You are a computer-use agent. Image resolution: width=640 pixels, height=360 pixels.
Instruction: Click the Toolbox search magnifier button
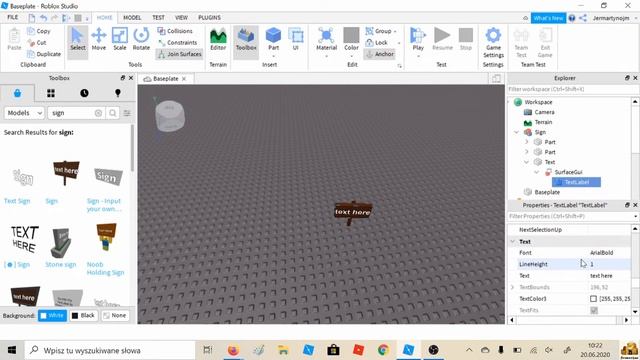(113, 113)
